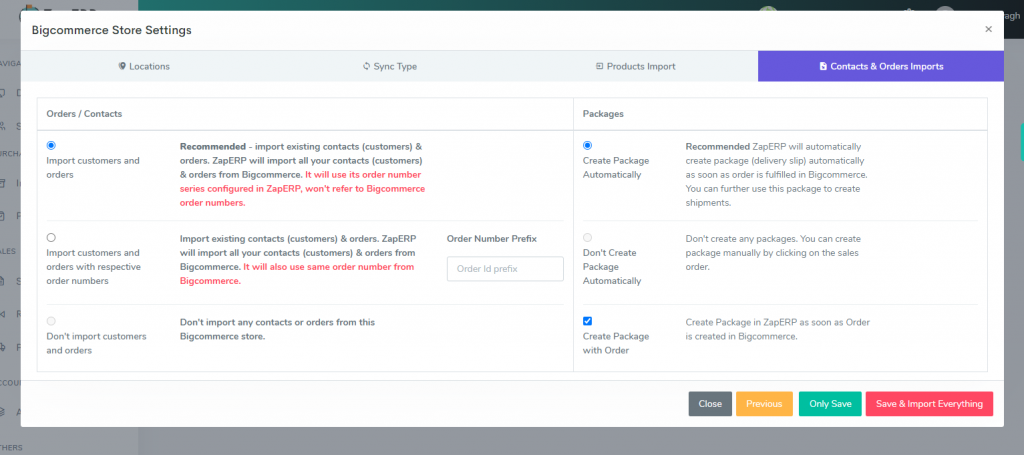This screenshot has height=455, width=1024.
Task: Select 'Create Package Automatically' radio option
Action: [587, 146]
